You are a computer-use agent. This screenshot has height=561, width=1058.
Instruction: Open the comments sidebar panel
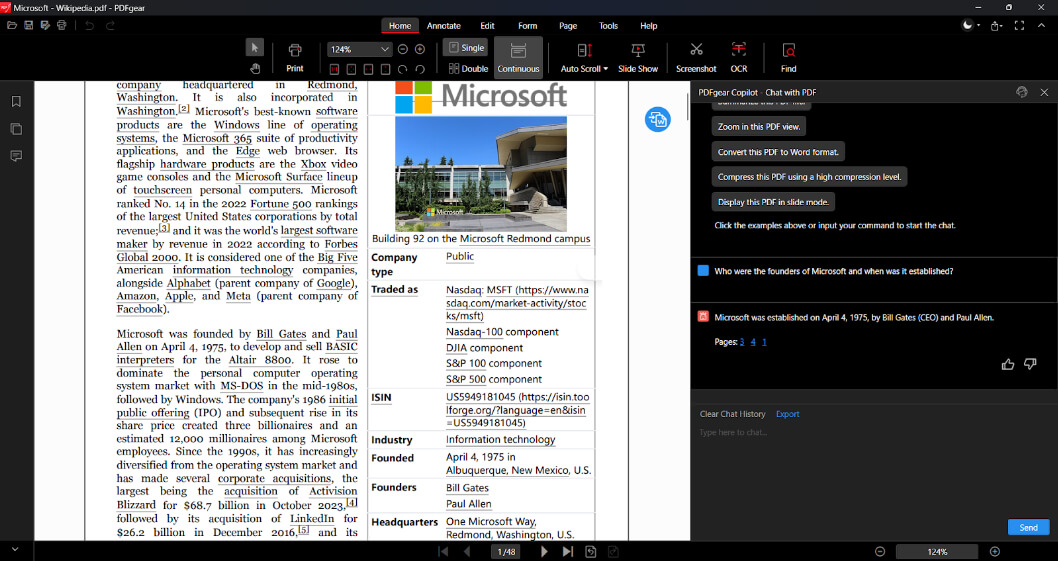click(16, 156)
